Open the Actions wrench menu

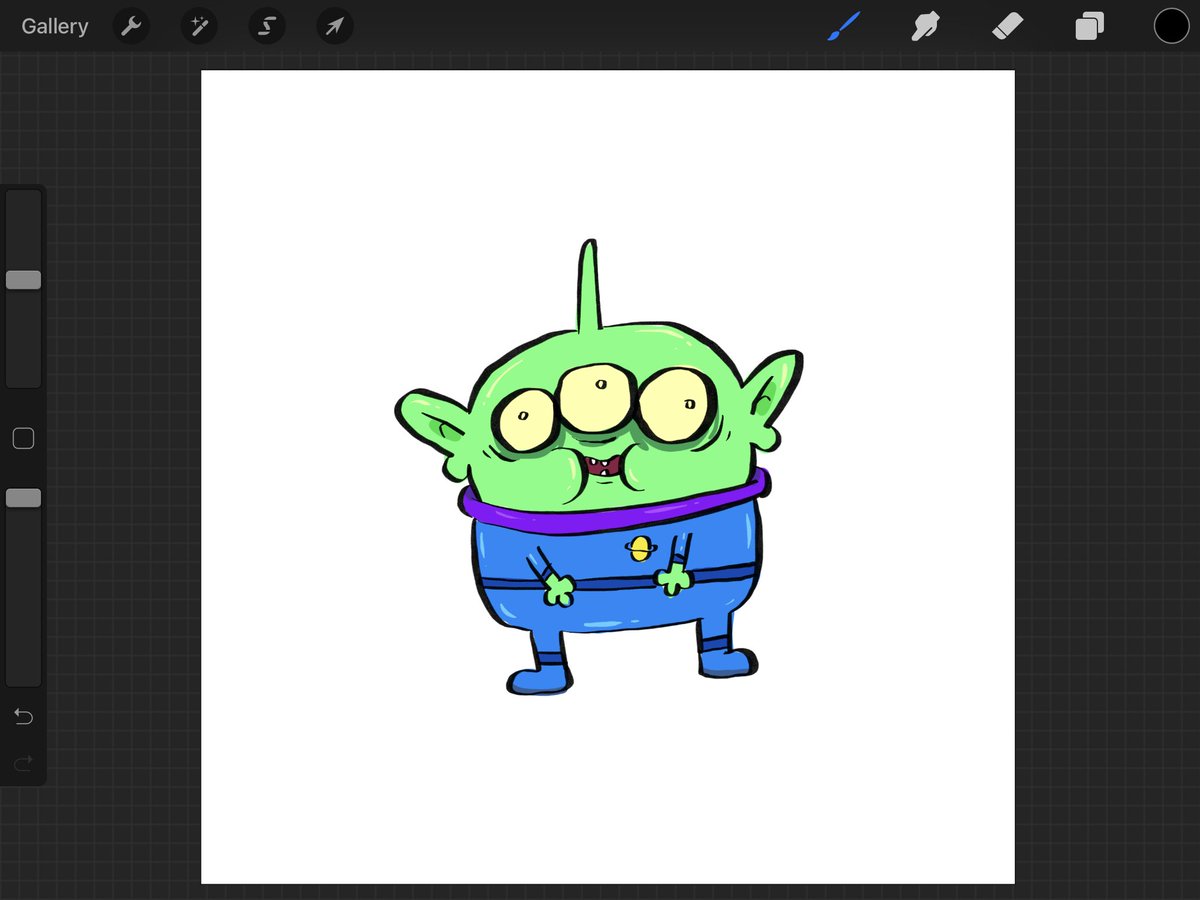pyautogui.click(x=131, y=26)
